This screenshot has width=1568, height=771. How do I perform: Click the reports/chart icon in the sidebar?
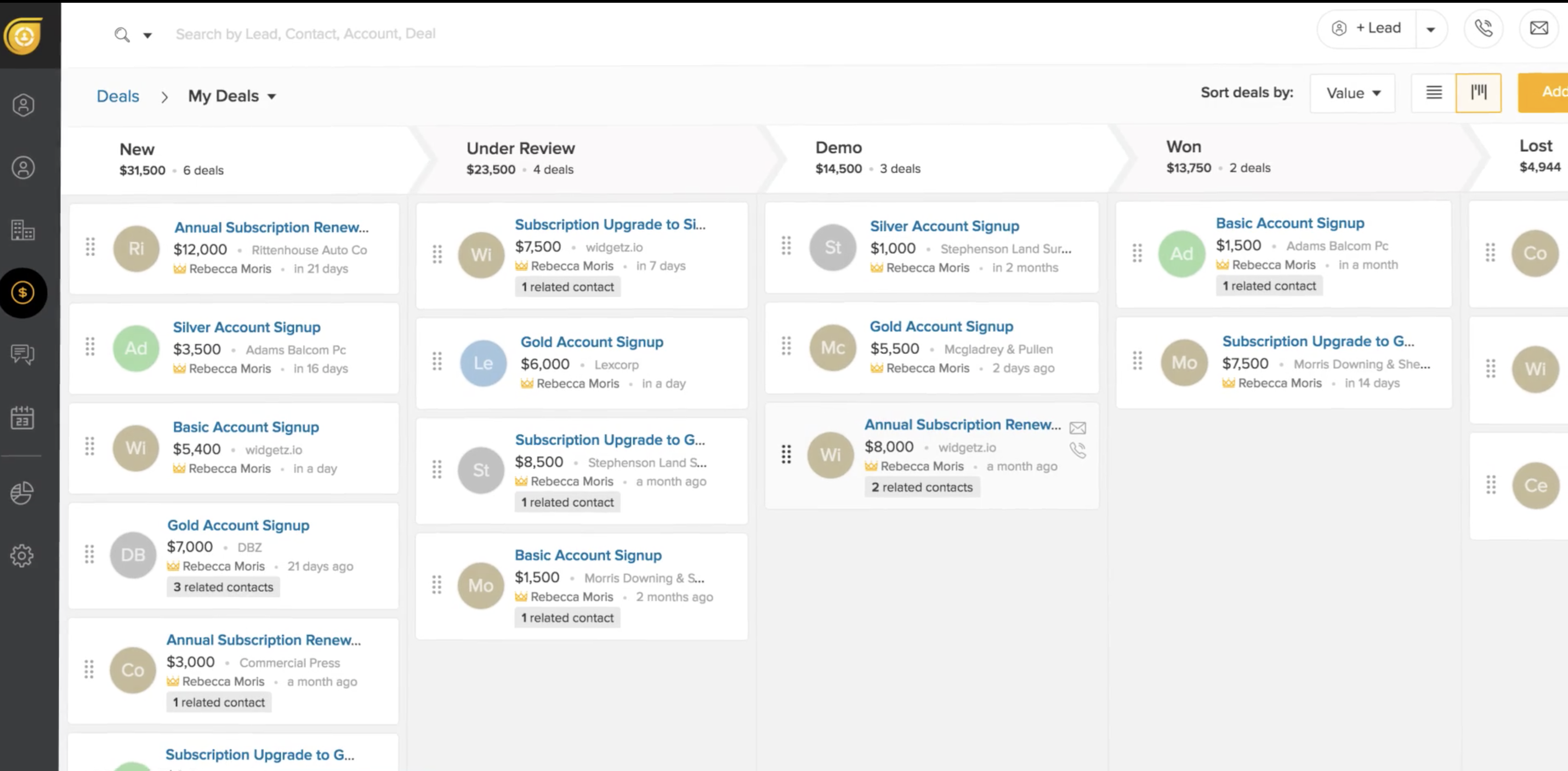click(x=22, y=492)
